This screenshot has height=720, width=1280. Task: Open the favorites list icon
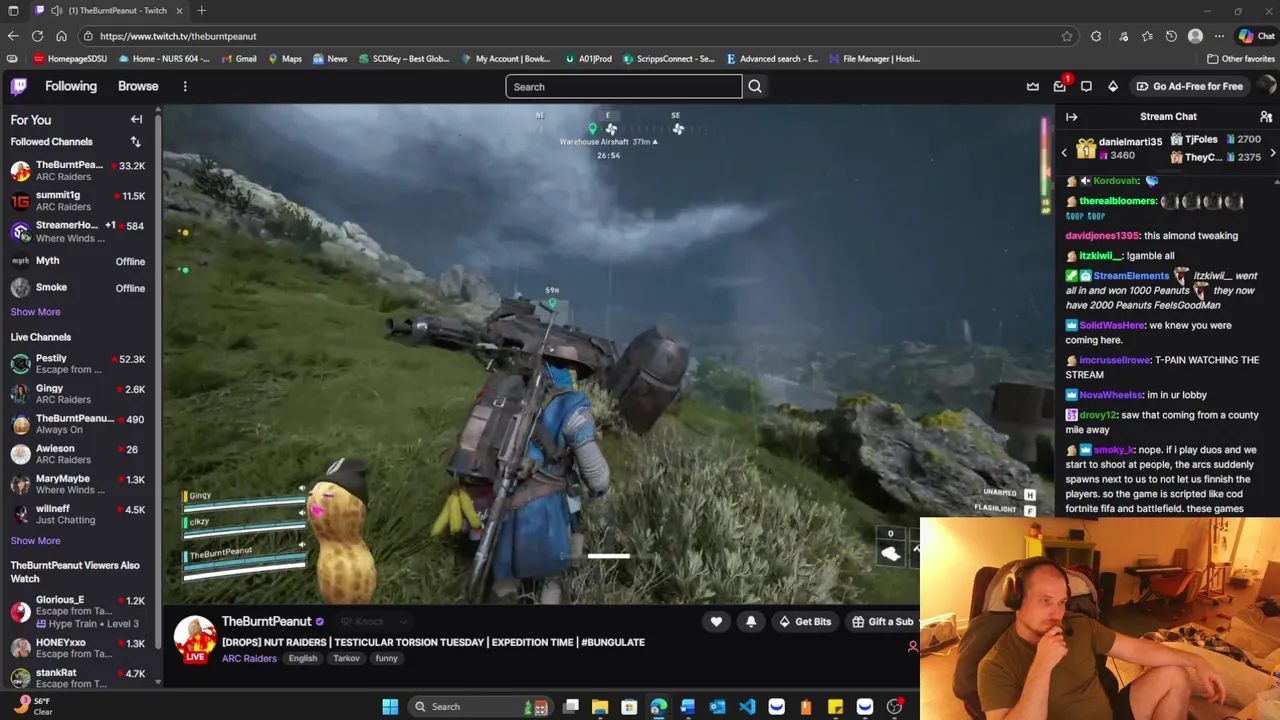point(1147,36)
